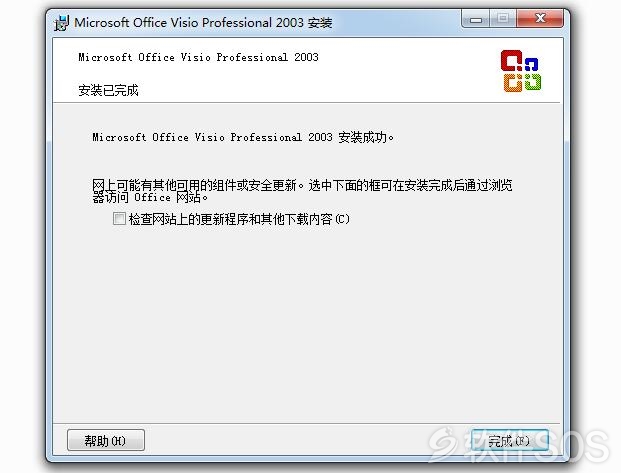Screen dimensions: 621x473
Task: Minimize the Visio 2003 setup window
Action: tap(476, 19)
